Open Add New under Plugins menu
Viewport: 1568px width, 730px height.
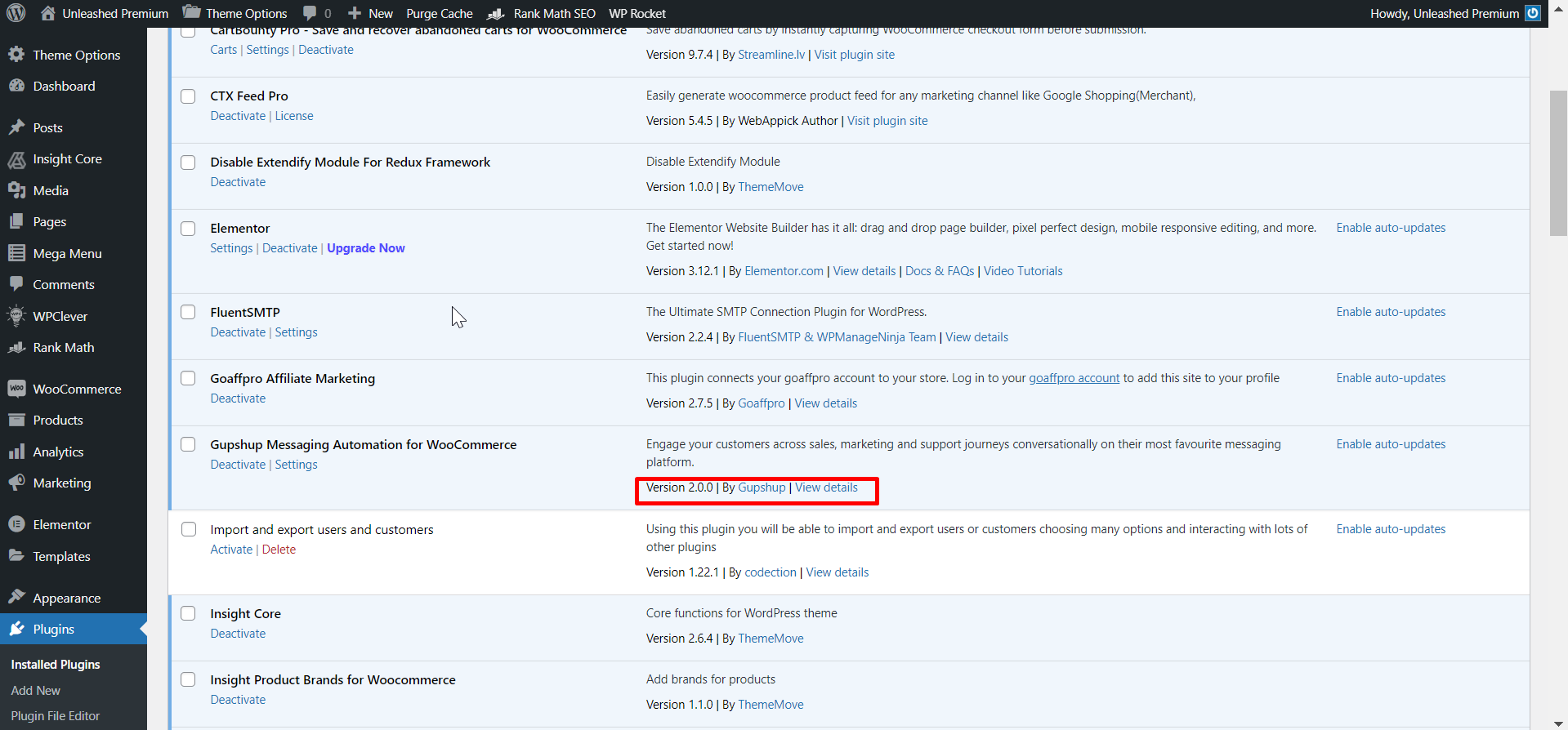coord(36,690)
